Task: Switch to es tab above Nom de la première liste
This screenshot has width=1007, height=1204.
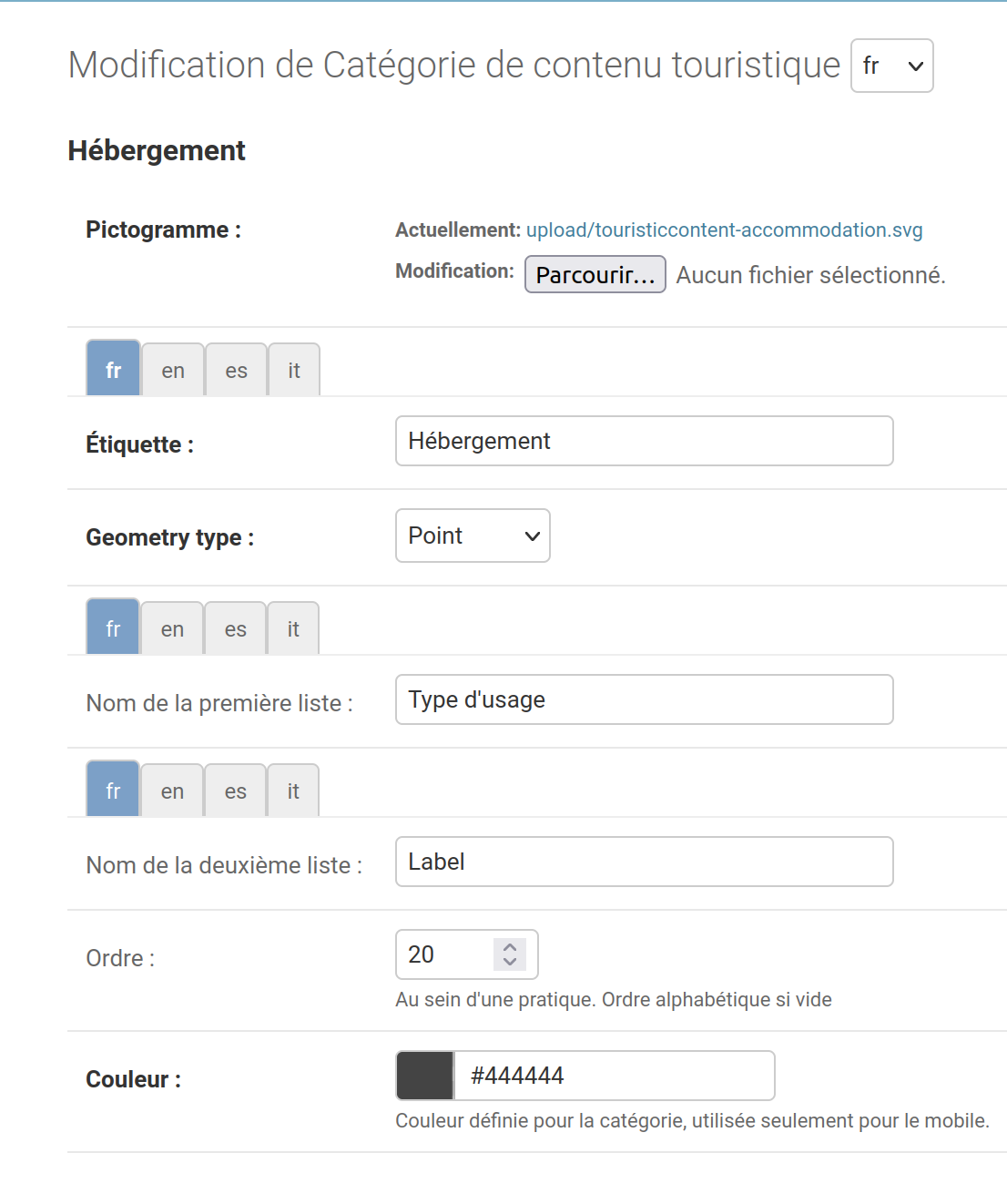Action: (x=236, y=628)
